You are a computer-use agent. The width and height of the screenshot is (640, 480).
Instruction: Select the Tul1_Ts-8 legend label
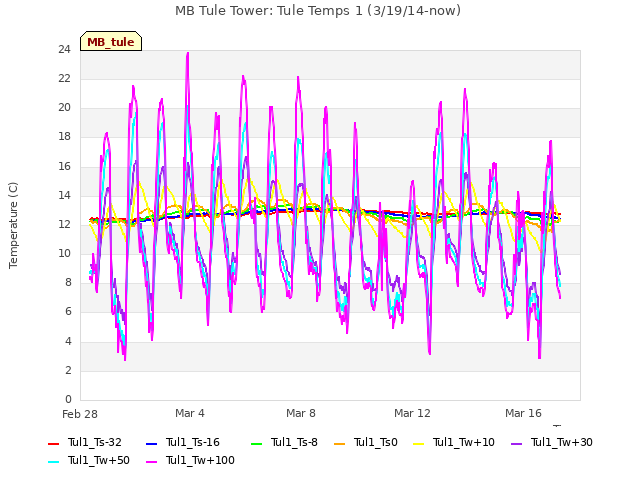(294, 442)
